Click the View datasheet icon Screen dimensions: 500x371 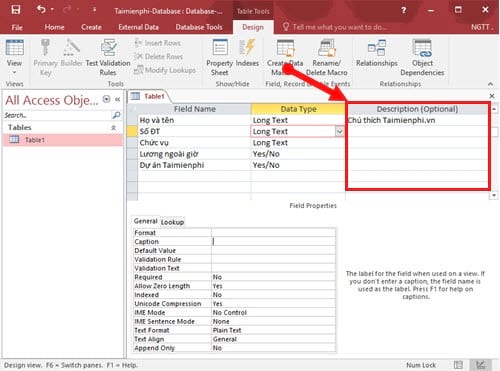click(x=15, y=47)
